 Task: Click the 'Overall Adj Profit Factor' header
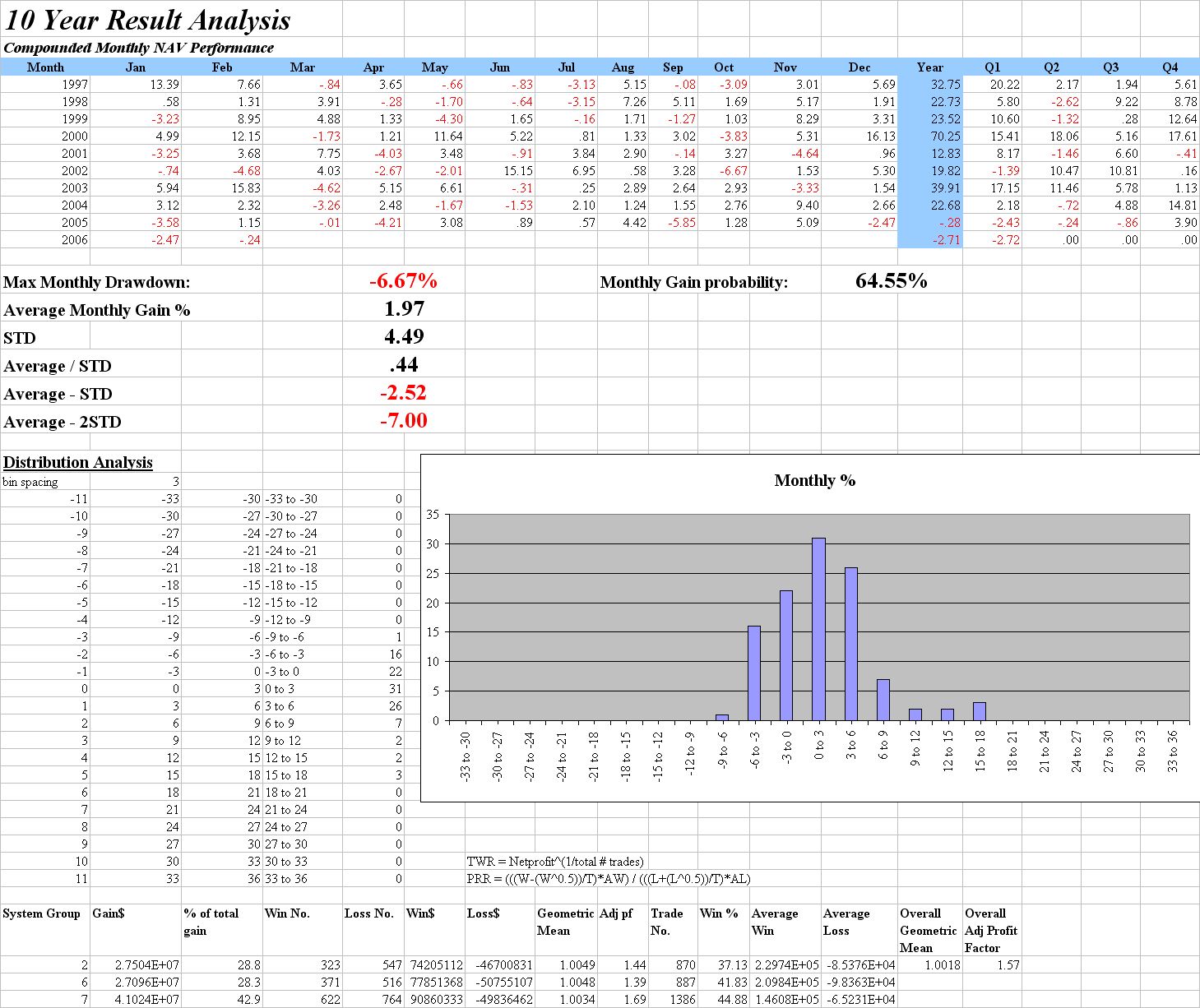[x=991, y=930]
